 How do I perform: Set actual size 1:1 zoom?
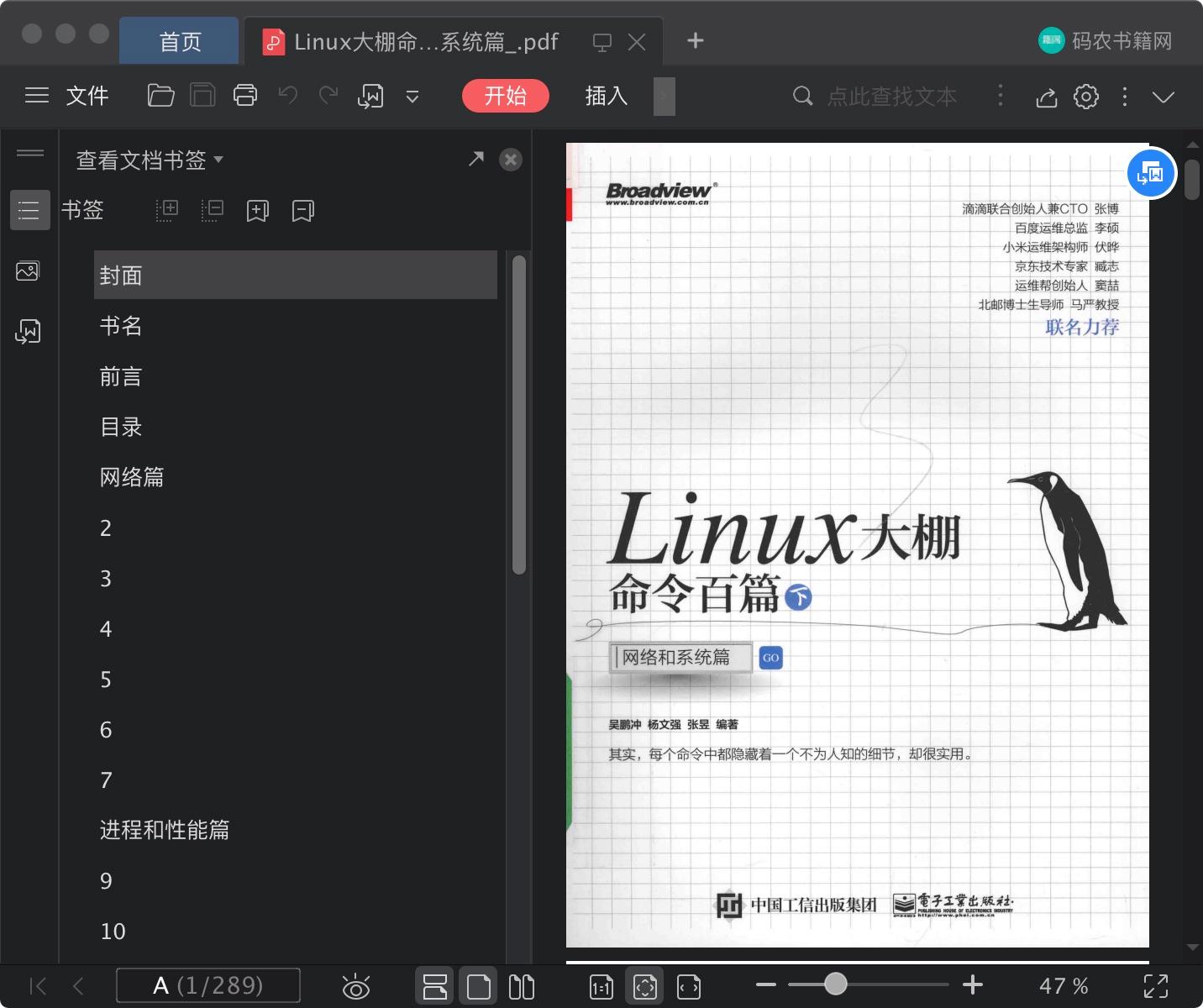click(x=601, y=987)
